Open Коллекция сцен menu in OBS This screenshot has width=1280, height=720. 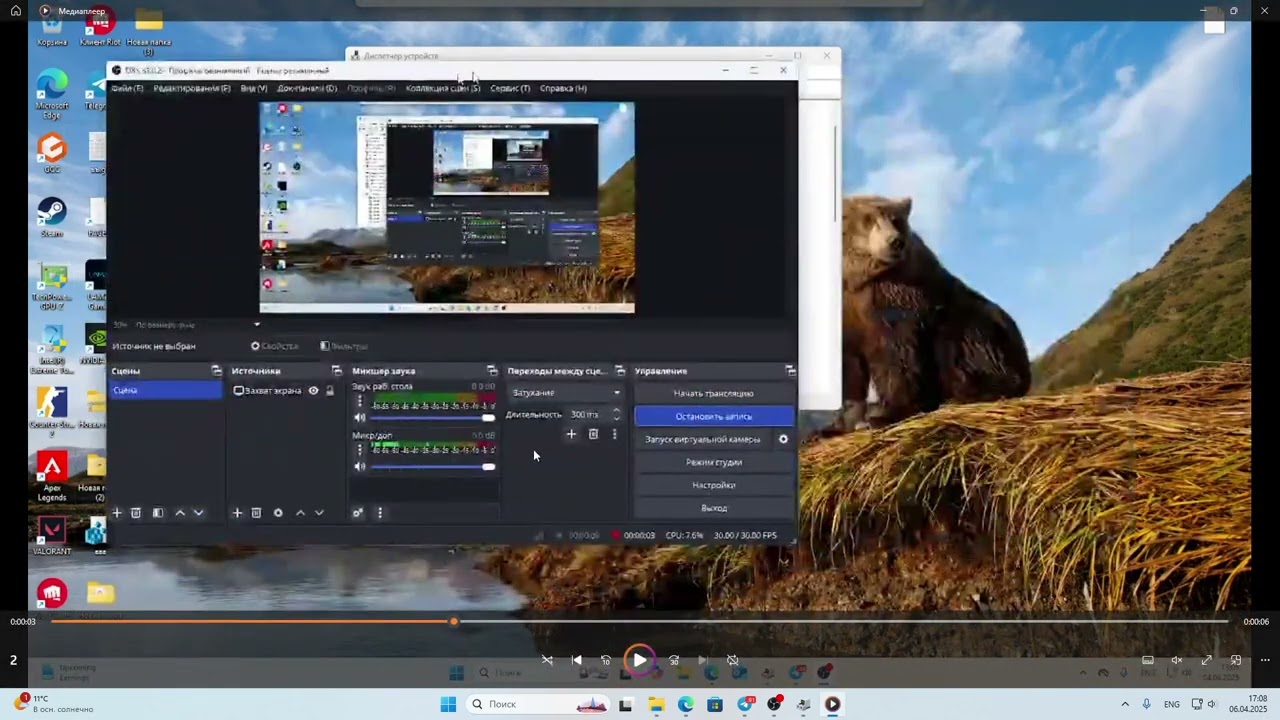[x=443, y=88]
